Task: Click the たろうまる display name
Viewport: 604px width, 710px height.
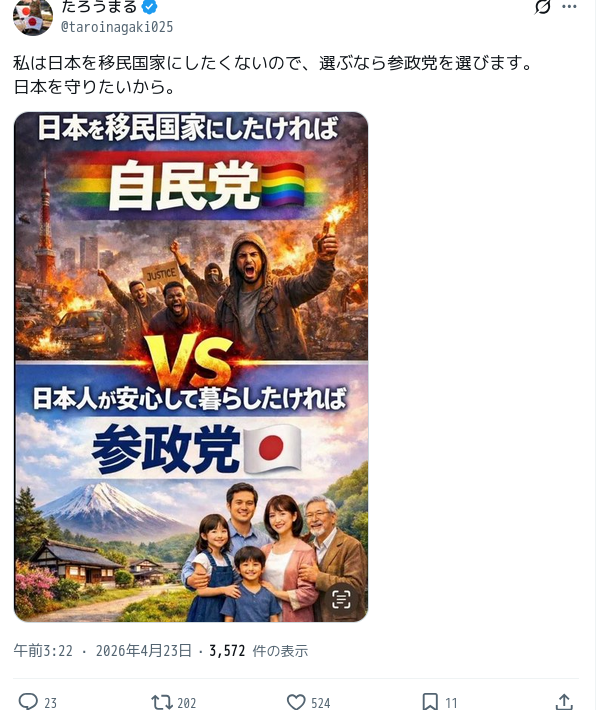Action: [x=99, y=7]
